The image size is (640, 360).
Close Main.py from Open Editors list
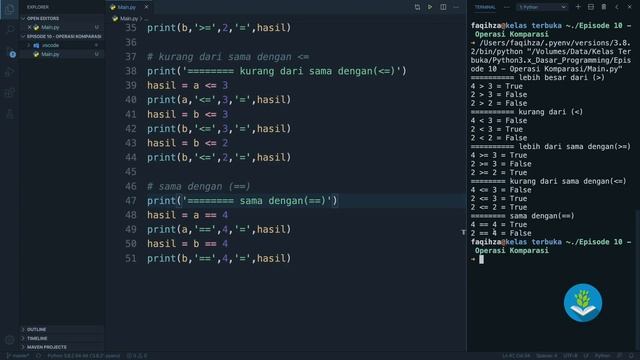click(29, 27)
